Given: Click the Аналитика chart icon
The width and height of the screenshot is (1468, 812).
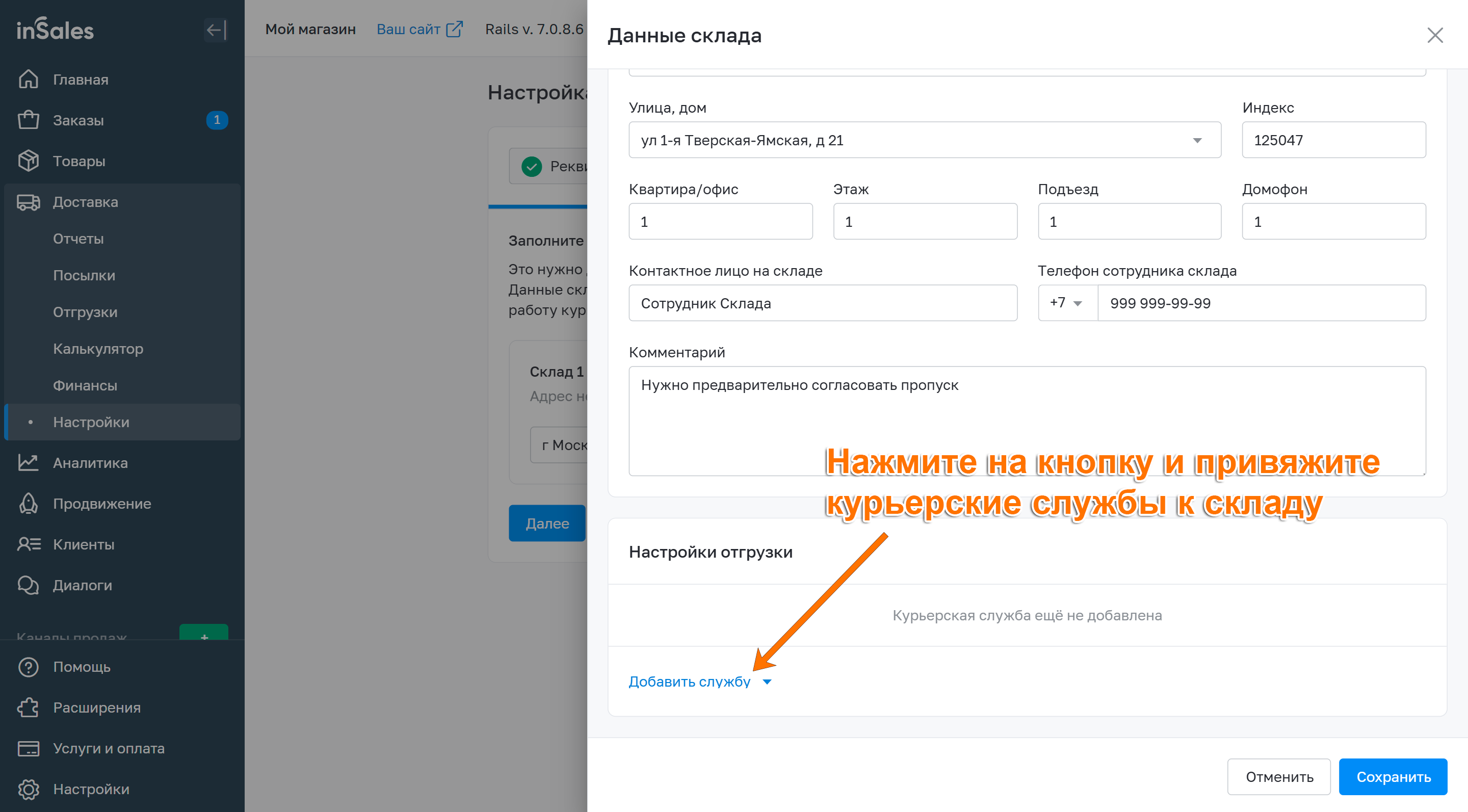Looking at the screenshot, I should [x=28, y=463].
